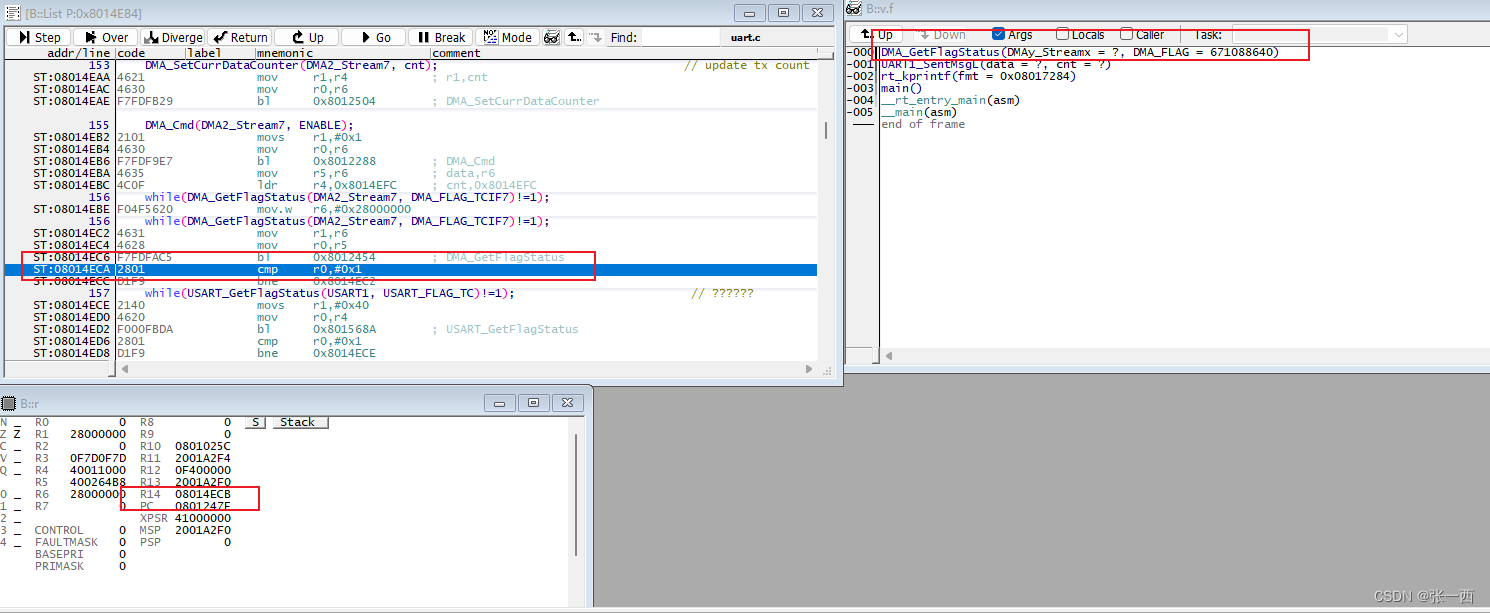Click the Find input field
Viewport: 1490px width, 613px height.
tap(679, 37)
